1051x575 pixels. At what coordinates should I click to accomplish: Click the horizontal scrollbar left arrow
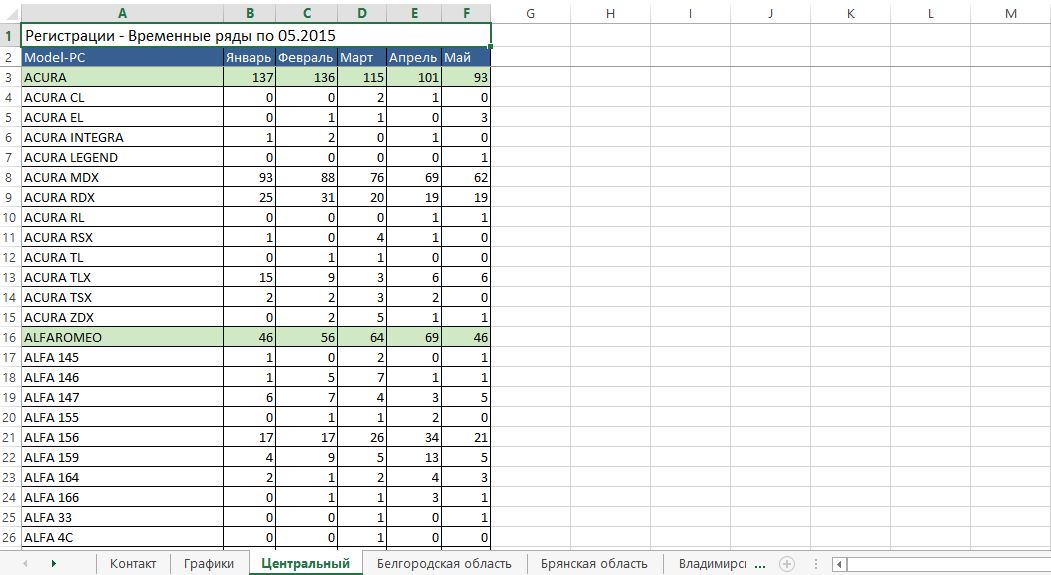point(840,564)
